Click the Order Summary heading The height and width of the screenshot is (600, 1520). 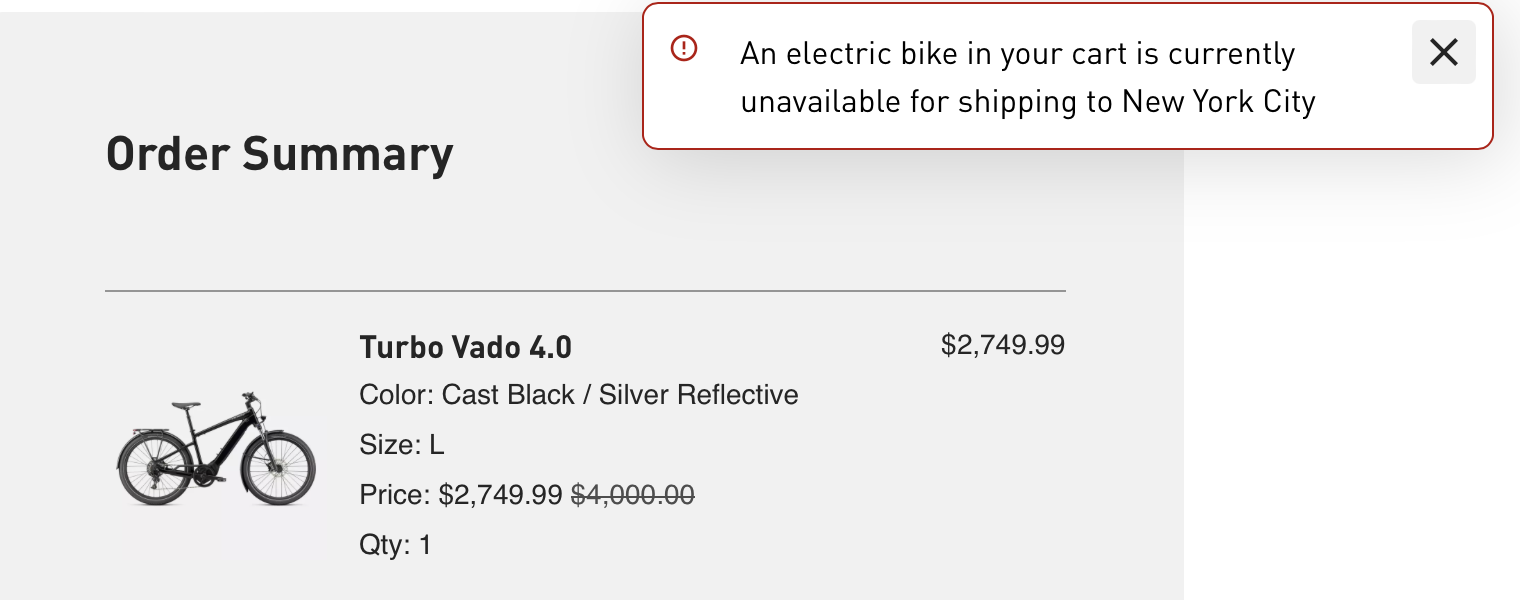(x=279, y=154)
